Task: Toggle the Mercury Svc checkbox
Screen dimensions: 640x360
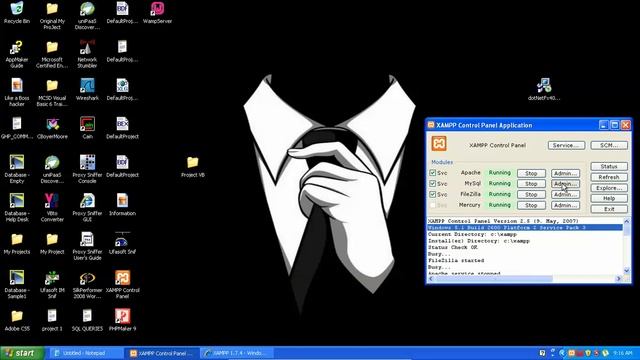Action: pyautogui.click(x=433, y=205)
